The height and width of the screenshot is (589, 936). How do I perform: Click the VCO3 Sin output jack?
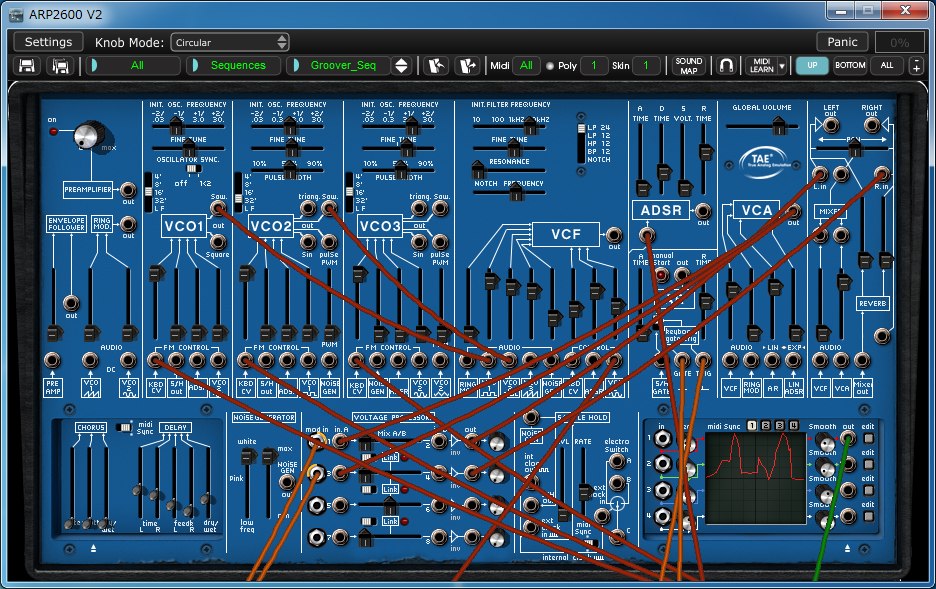point(419,242)
